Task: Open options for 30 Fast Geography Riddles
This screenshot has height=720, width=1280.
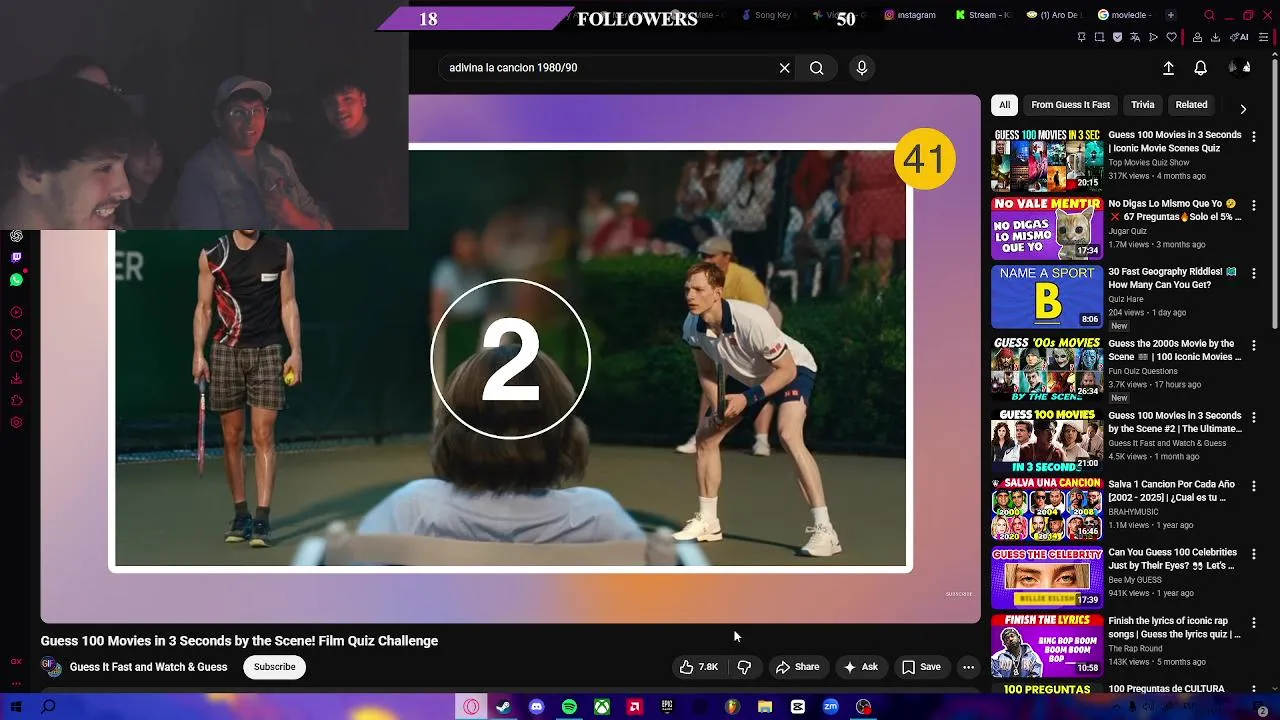Action: (1254, 273)
